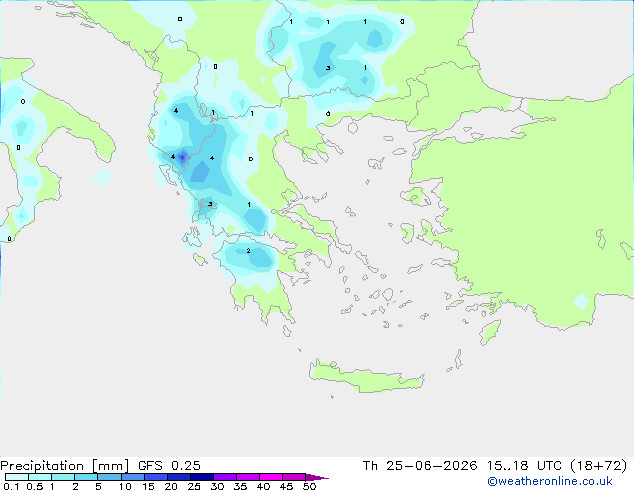Image resolution: width=634 pixels, height=490 pixels.
Task: Click the over-50 mm arrow tip of legend
Action: point(317,477)
